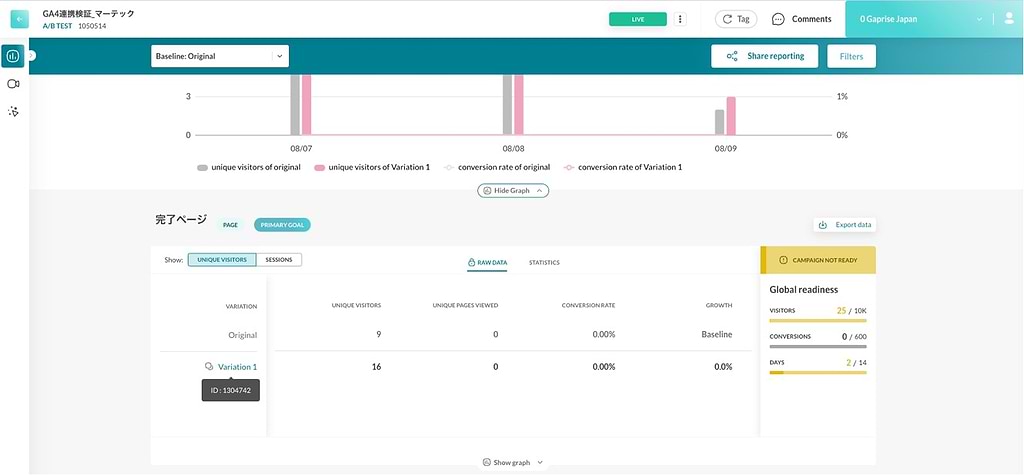Click the sparkle cursor sidebar icon
The height and width of the screenshot is (476, 1024).
(x=14, y=111)
